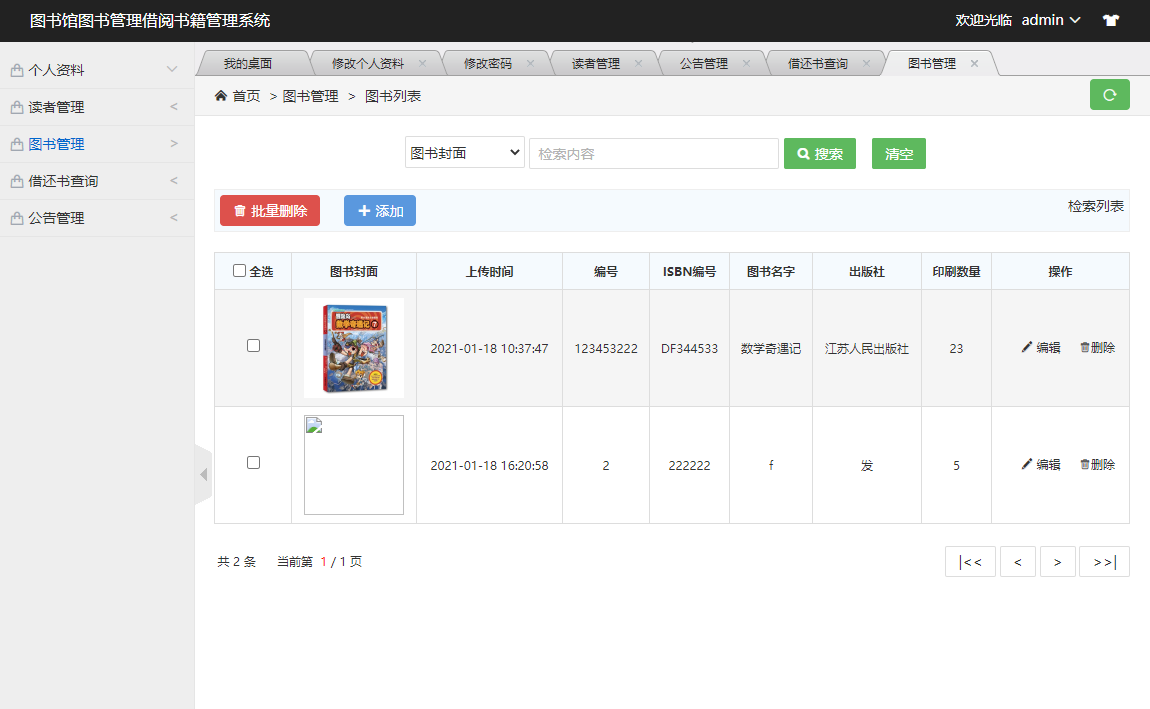Screen dimensions: 1150x709
Task: Open the 图书封面 search field dropdown
Action: (x=464, y=152)
